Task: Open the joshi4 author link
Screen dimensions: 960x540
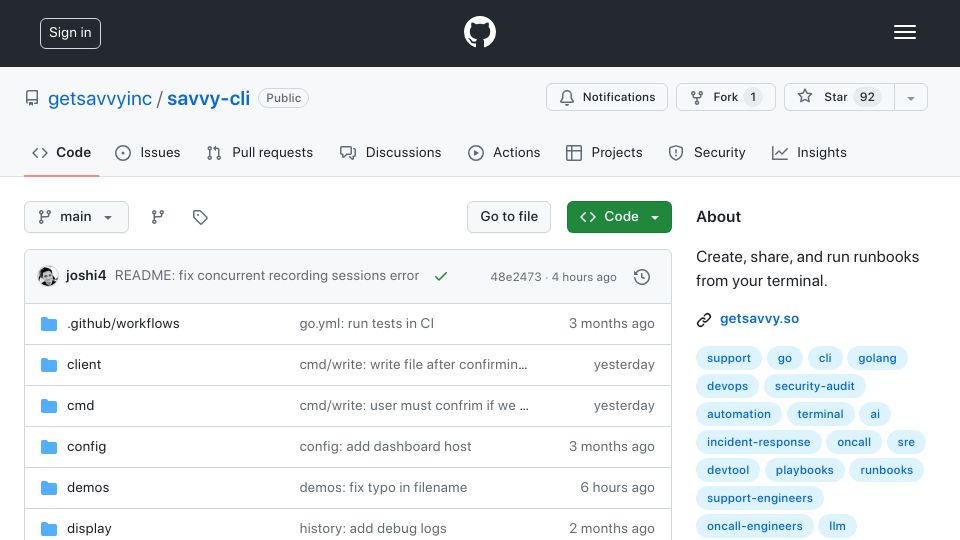Action: point(86,276)
